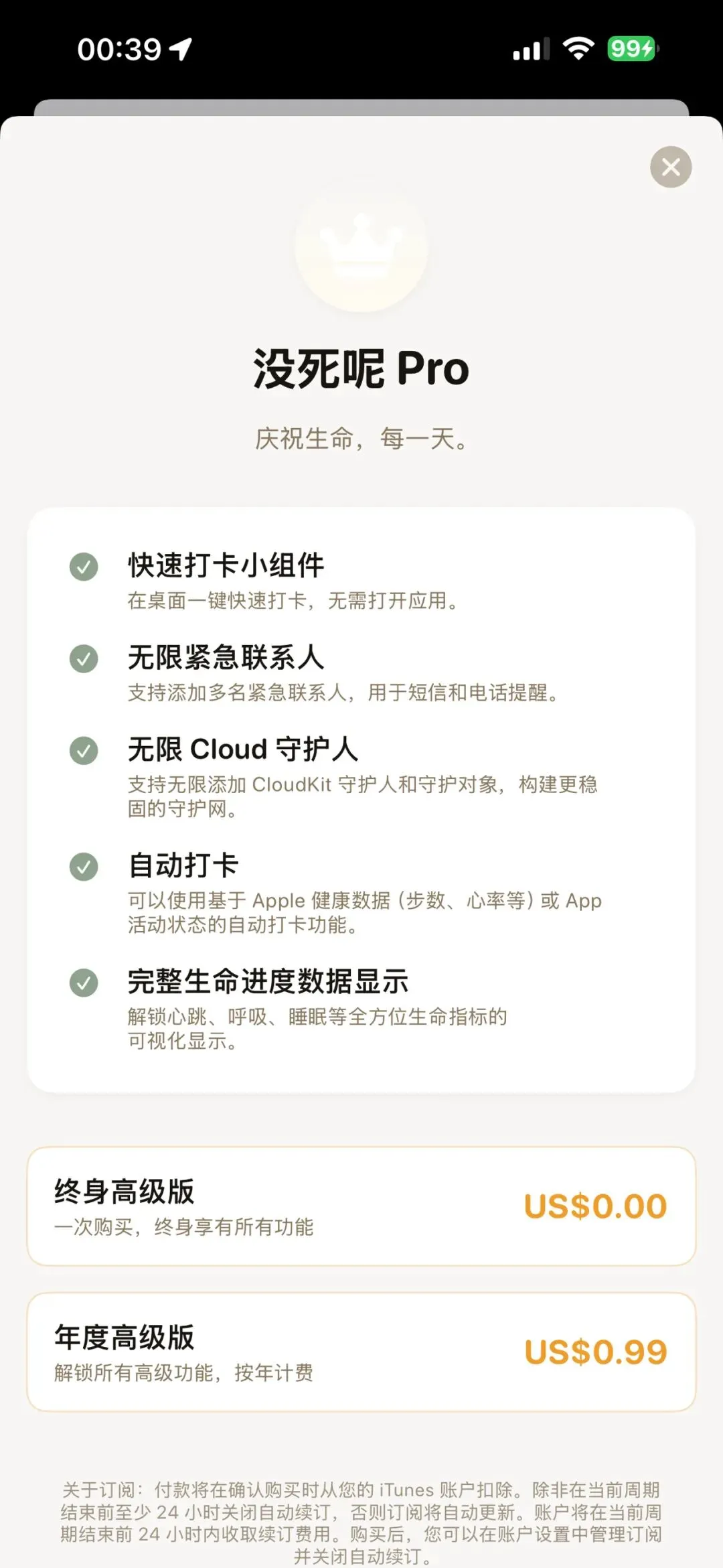This screenshot has height=1568, width=723.
Task: Click the checkmark beside 无限 Cloud 守护人
Action: tap(84, 750)
